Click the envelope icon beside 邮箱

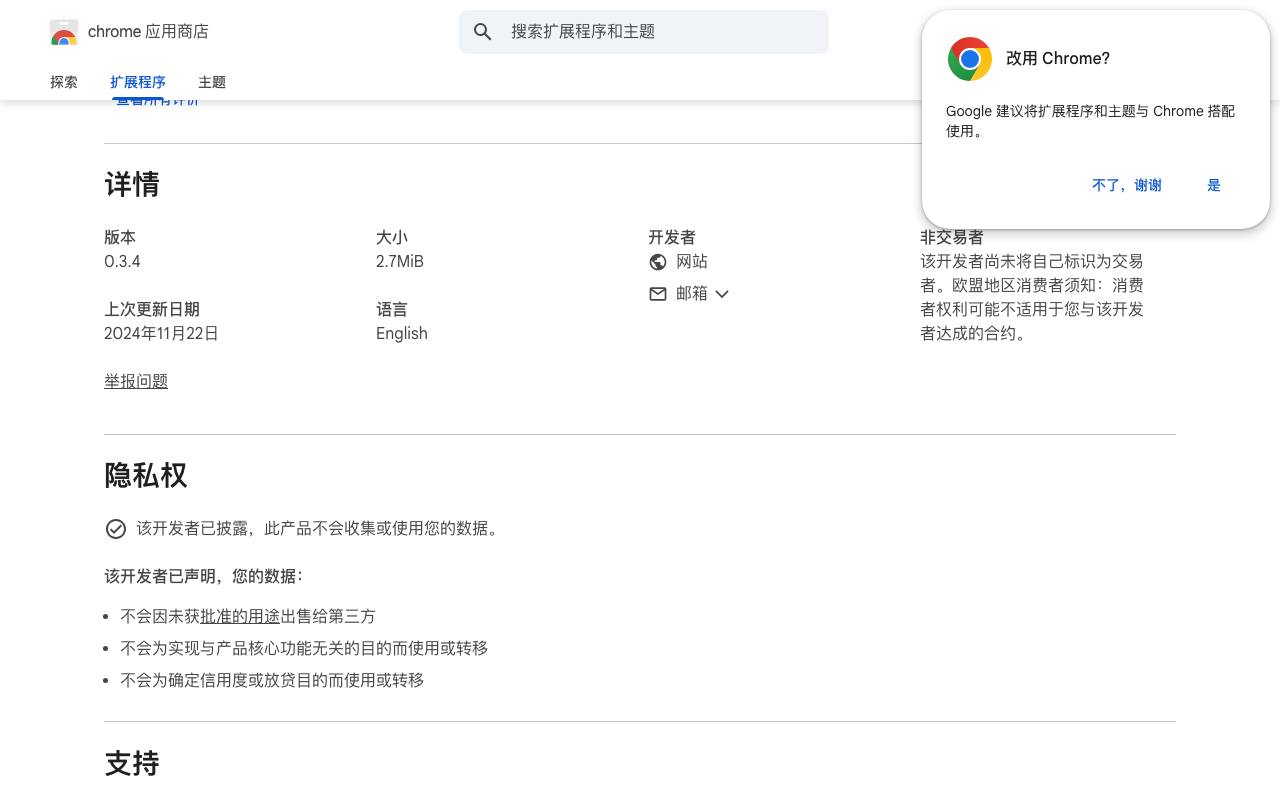658,294
